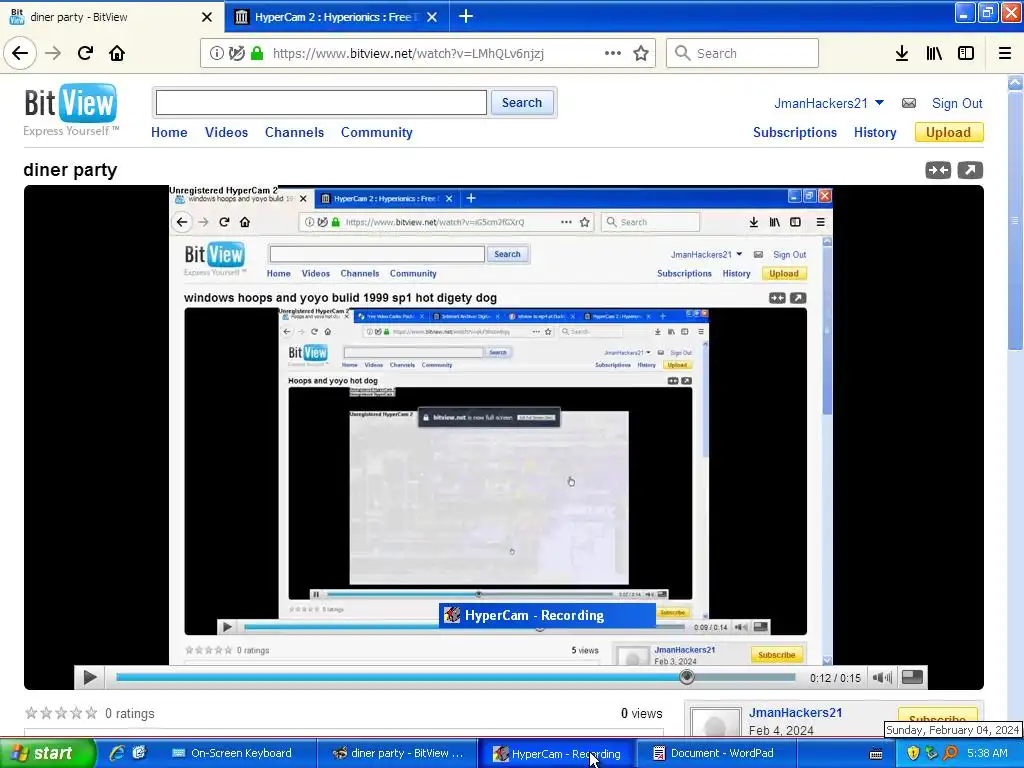Focus the BitView search text field

[321, 103]
